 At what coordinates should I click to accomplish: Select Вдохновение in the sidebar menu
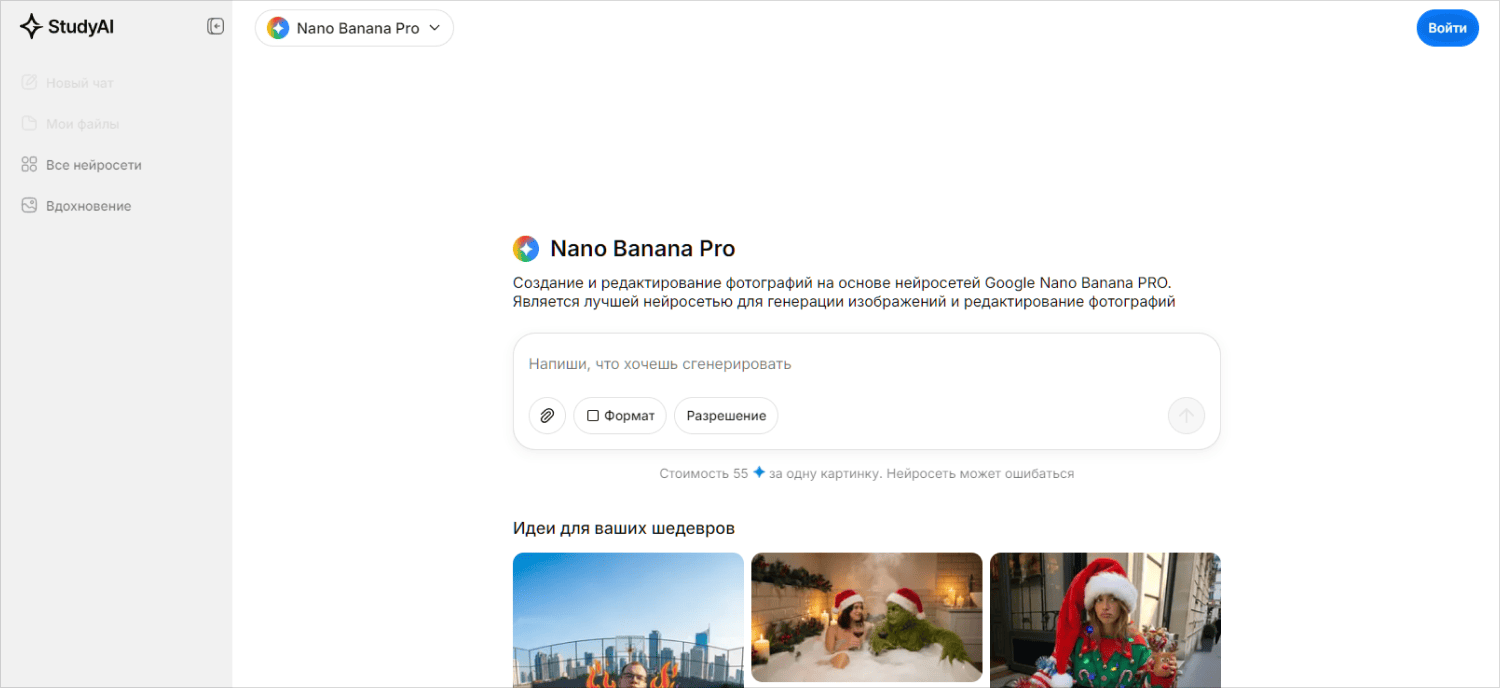(x=89, y=205)
